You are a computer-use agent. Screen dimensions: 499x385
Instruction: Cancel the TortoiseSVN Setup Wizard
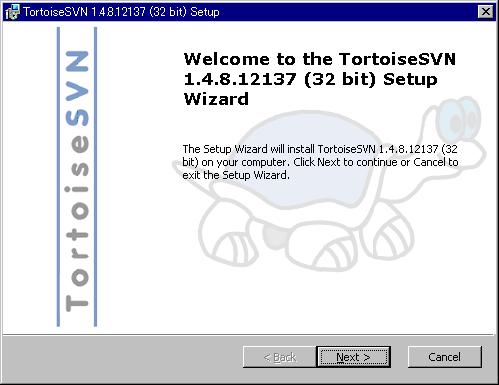pyautogui.click(x=445, y=357)
